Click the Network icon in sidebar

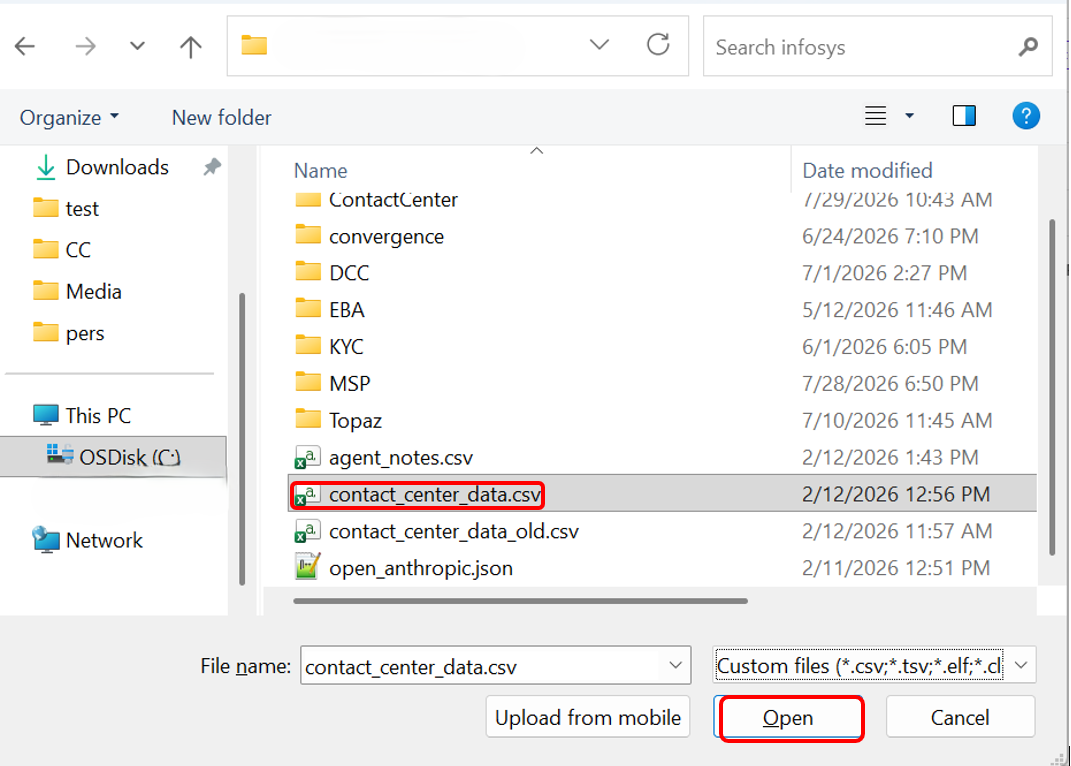pyautogui.click(x=46, y=540)
